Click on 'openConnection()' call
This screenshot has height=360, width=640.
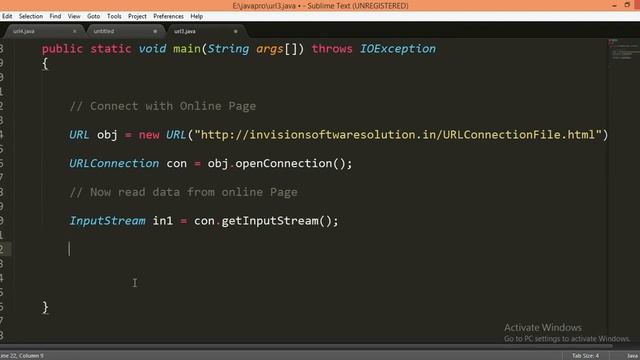pyautogui.click(x=290, y=163)
